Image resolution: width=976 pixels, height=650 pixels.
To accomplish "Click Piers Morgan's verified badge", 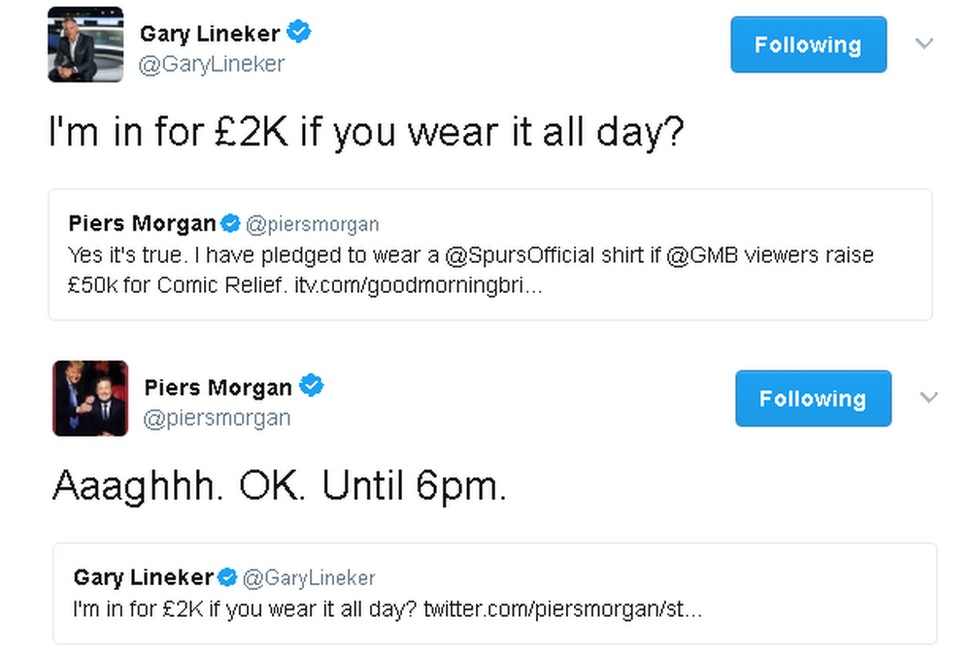I will (x=311, y=385).
